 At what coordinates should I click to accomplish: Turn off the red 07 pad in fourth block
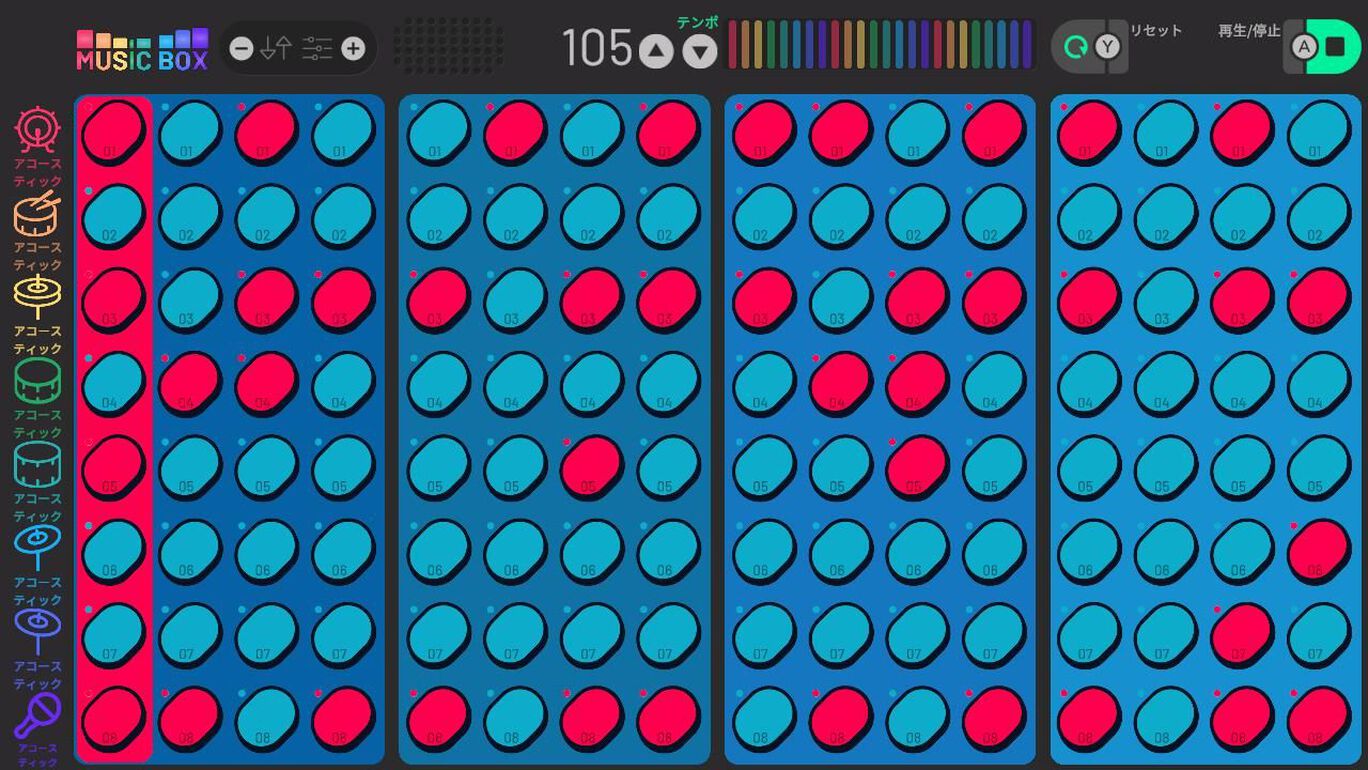[x=1241, y=635]
